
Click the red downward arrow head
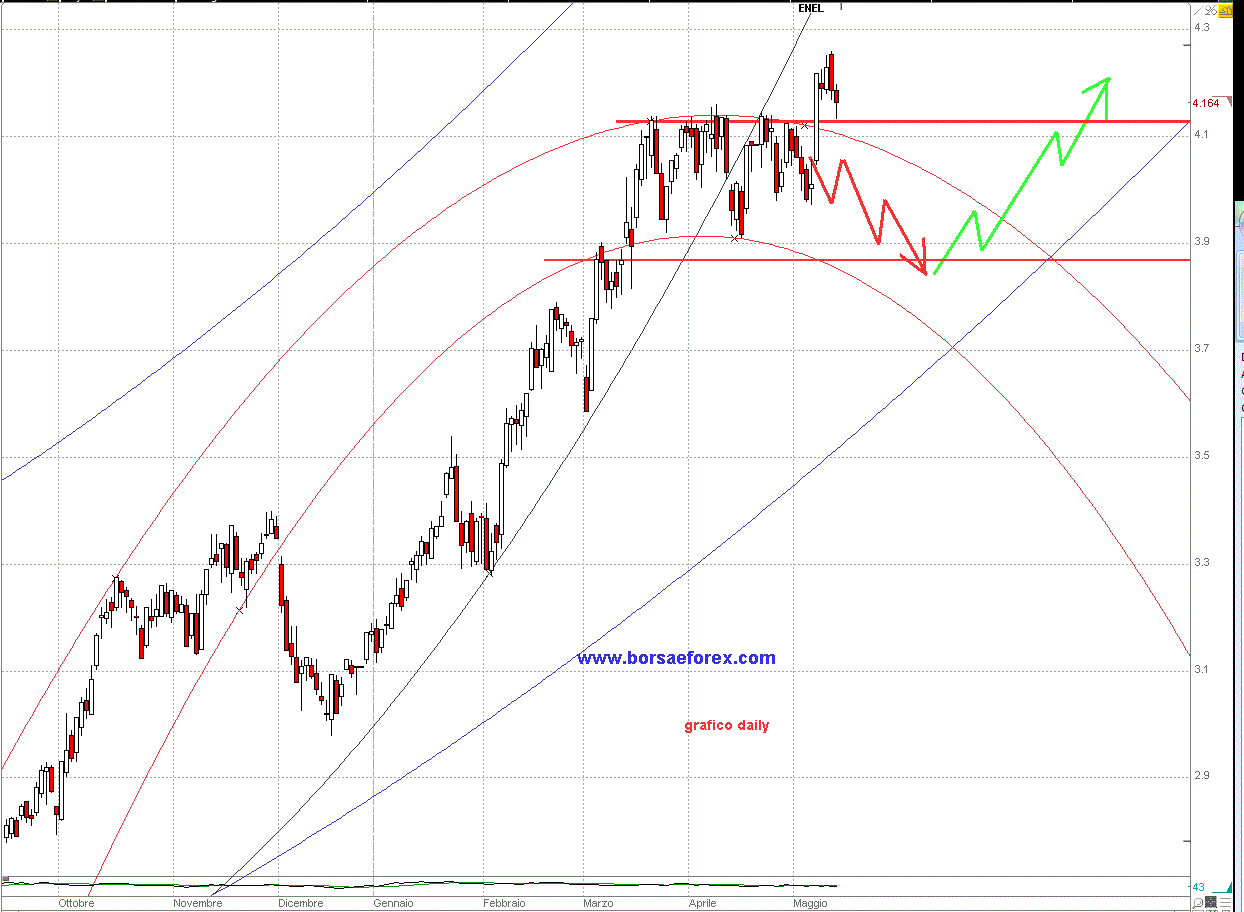pyautogui.click(x=920, y=264)
